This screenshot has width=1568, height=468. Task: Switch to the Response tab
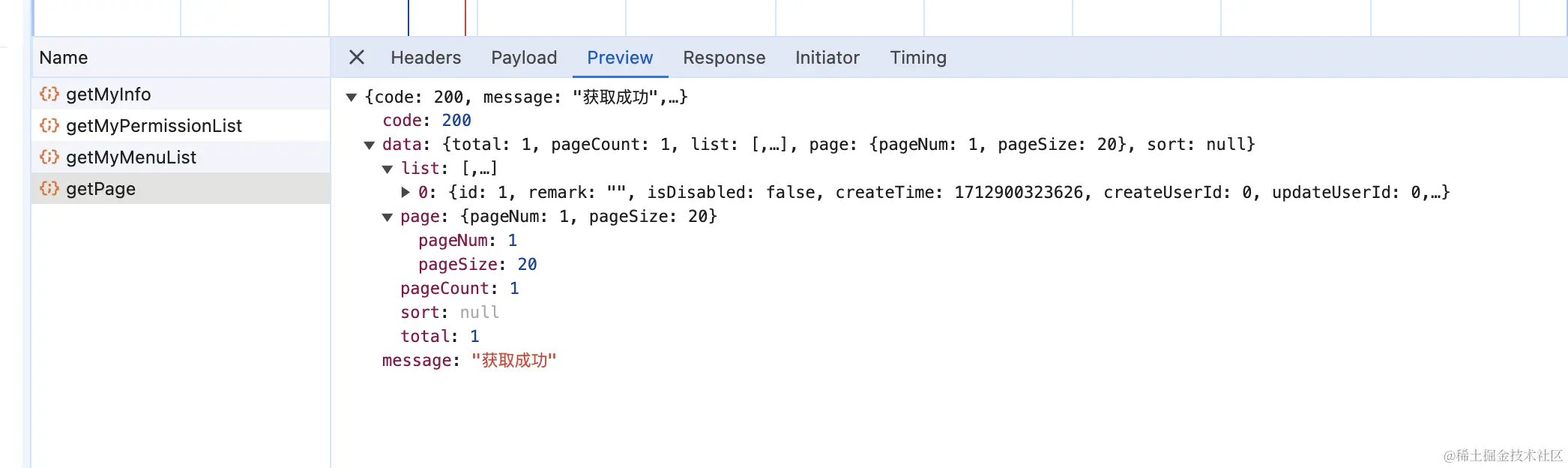(x=724, y=58)
